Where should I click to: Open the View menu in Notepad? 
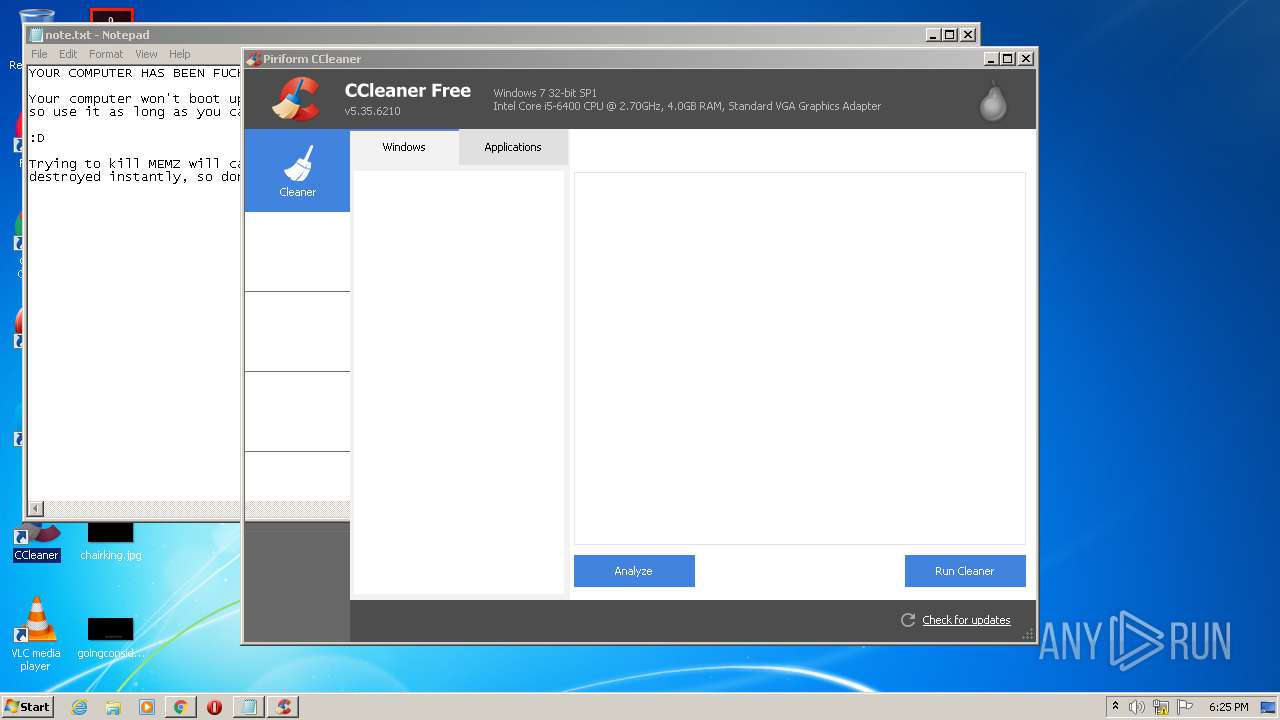tap(146, 54)
